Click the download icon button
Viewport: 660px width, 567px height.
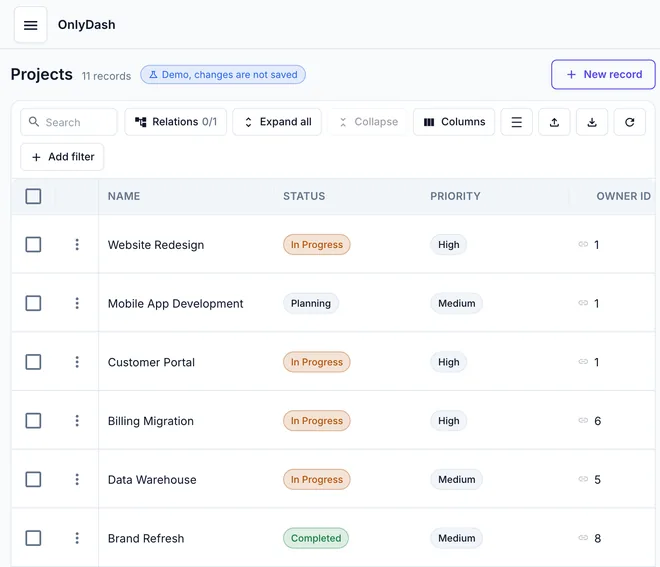coord(592,122)
